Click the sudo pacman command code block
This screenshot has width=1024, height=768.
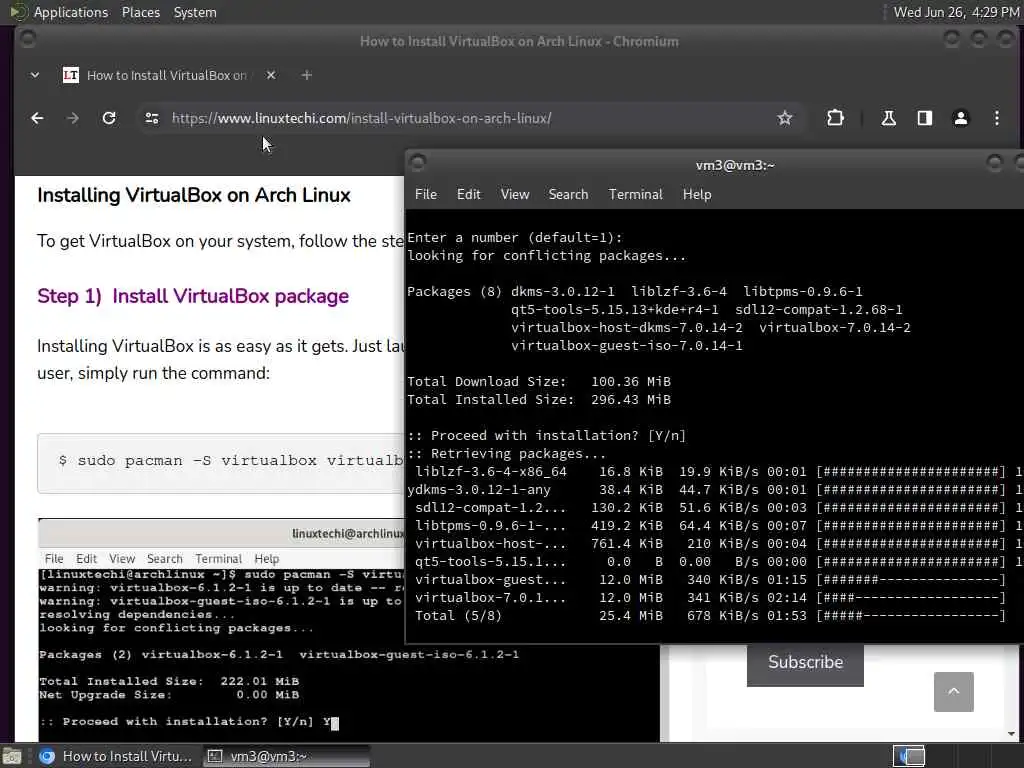(221, 463)
